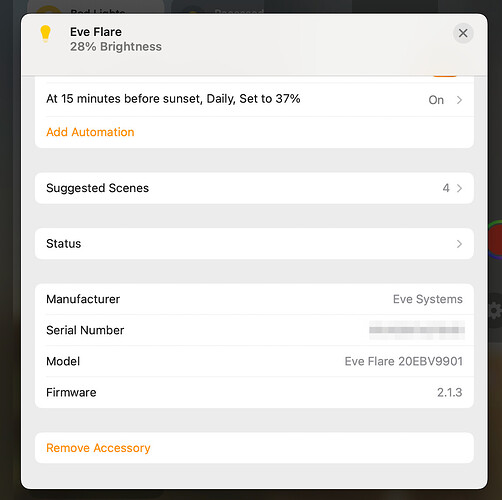This screenshot has width=502, height=500.
Task: Click the Firmware 2.1.3 version value
Action: [x=450, y=392]
